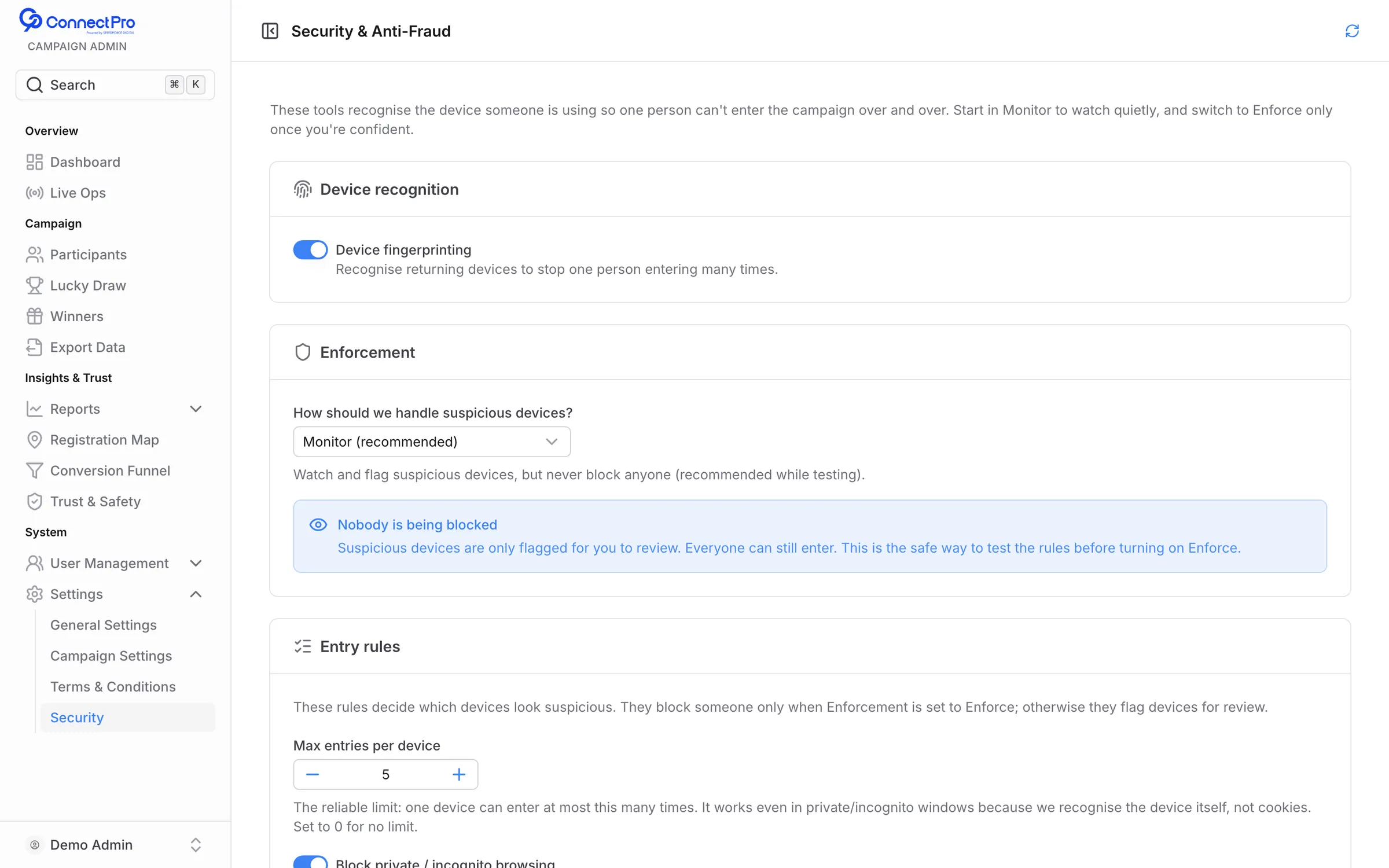Collapse the Settings section chevron
The width and height of the screenshot is (1389, 868).
coord(196,594)
